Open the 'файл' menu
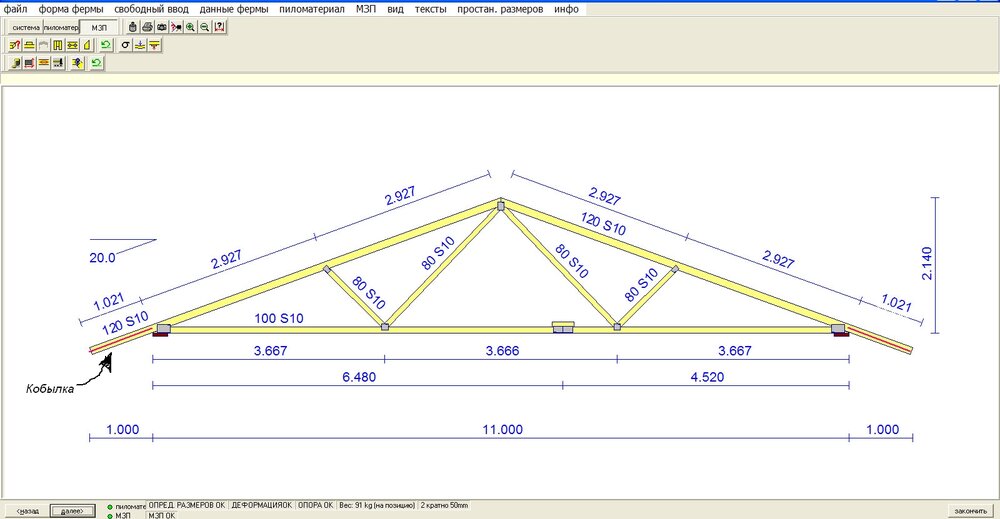The height and width of the screenshot is (519, 1000). (x=16, y=8)
